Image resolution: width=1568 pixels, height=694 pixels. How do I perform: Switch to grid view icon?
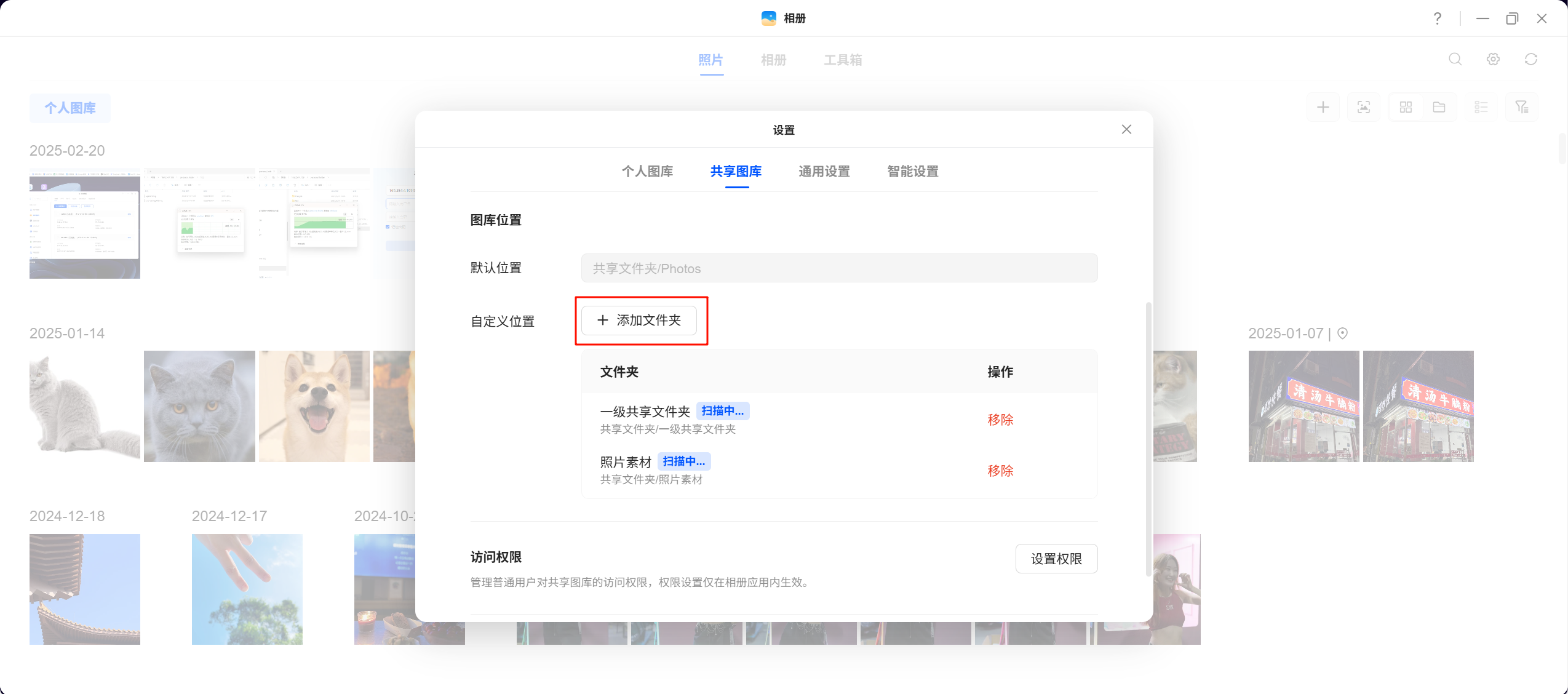point(1406,108)
